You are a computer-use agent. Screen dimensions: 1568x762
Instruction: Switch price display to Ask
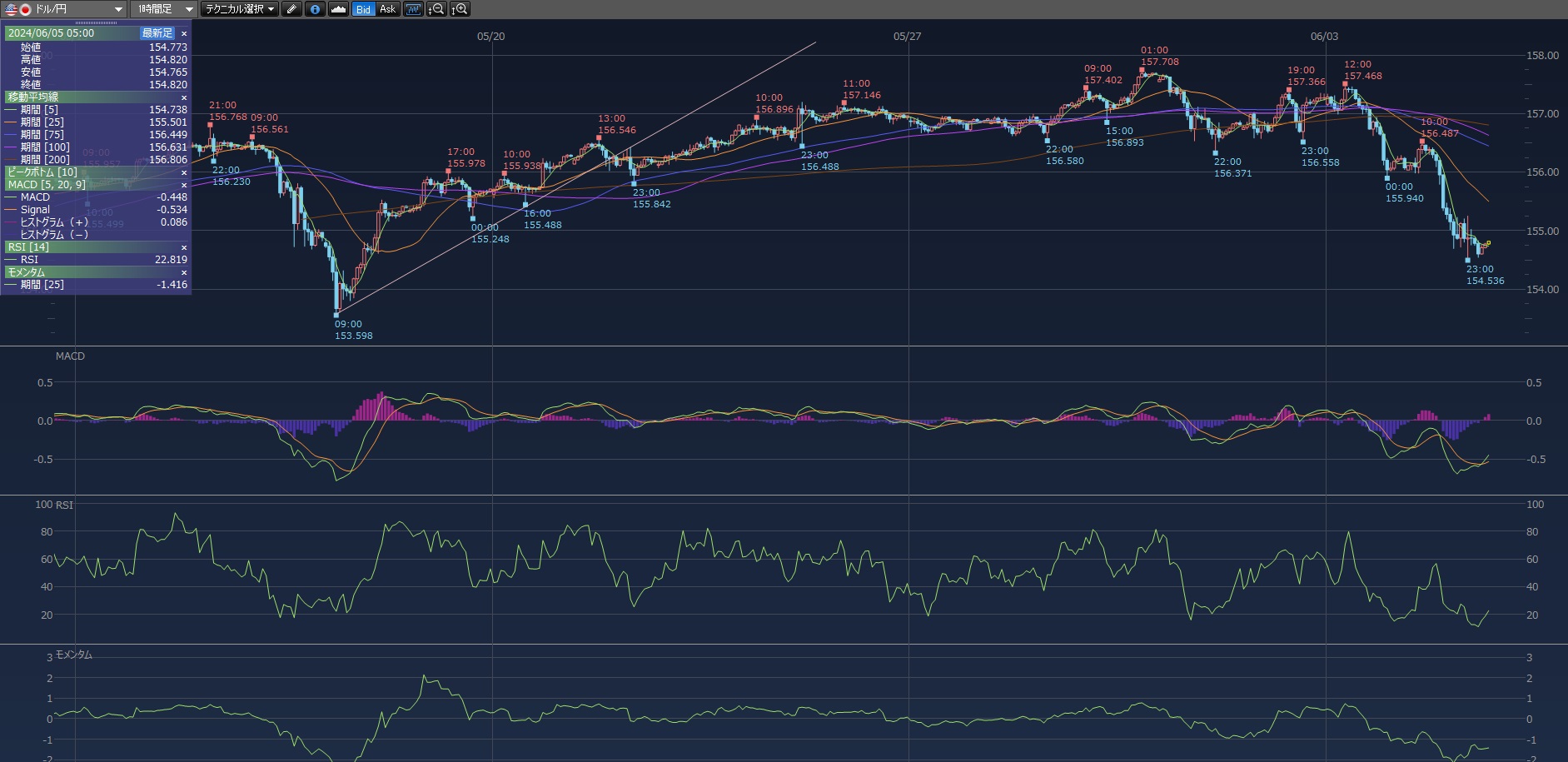pos(387,9)
